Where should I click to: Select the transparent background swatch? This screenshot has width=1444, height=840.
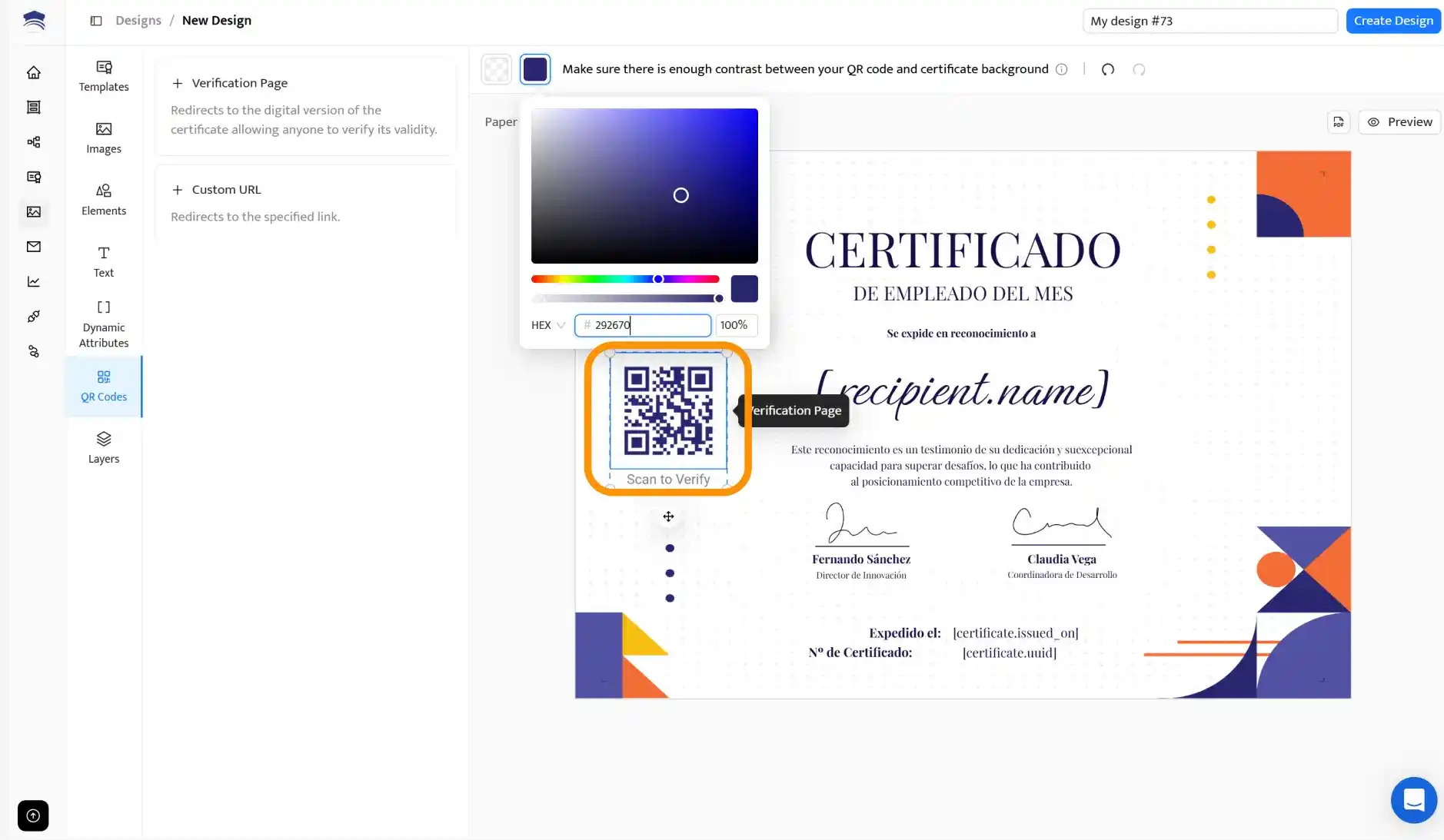point(496,68)
